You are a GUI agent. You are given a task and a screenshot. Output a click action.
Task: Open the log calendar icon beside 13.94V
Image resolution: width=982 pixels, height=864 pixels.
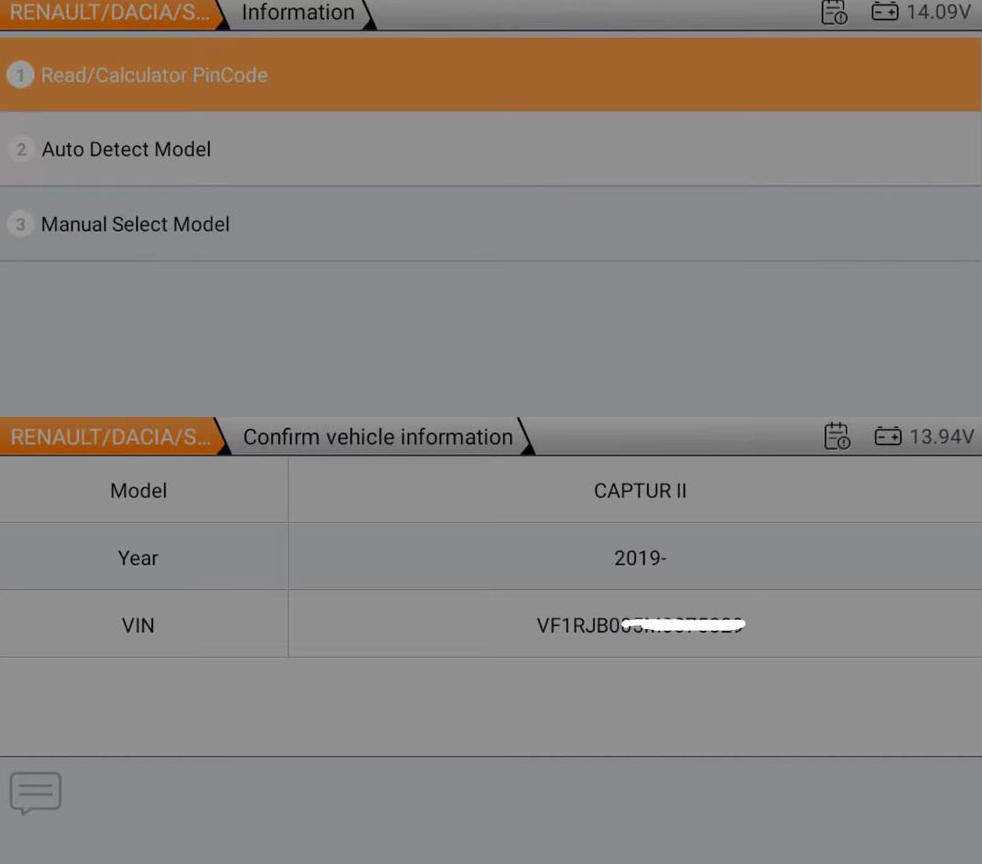837,436
